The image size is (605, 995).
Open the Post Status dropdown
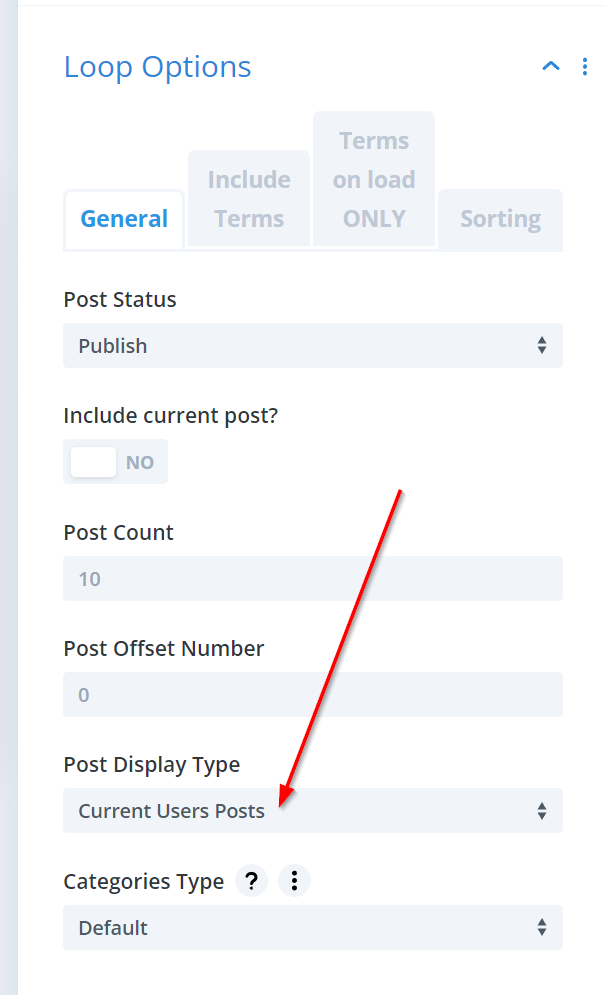pyautogui.click(x=312, y=346)
